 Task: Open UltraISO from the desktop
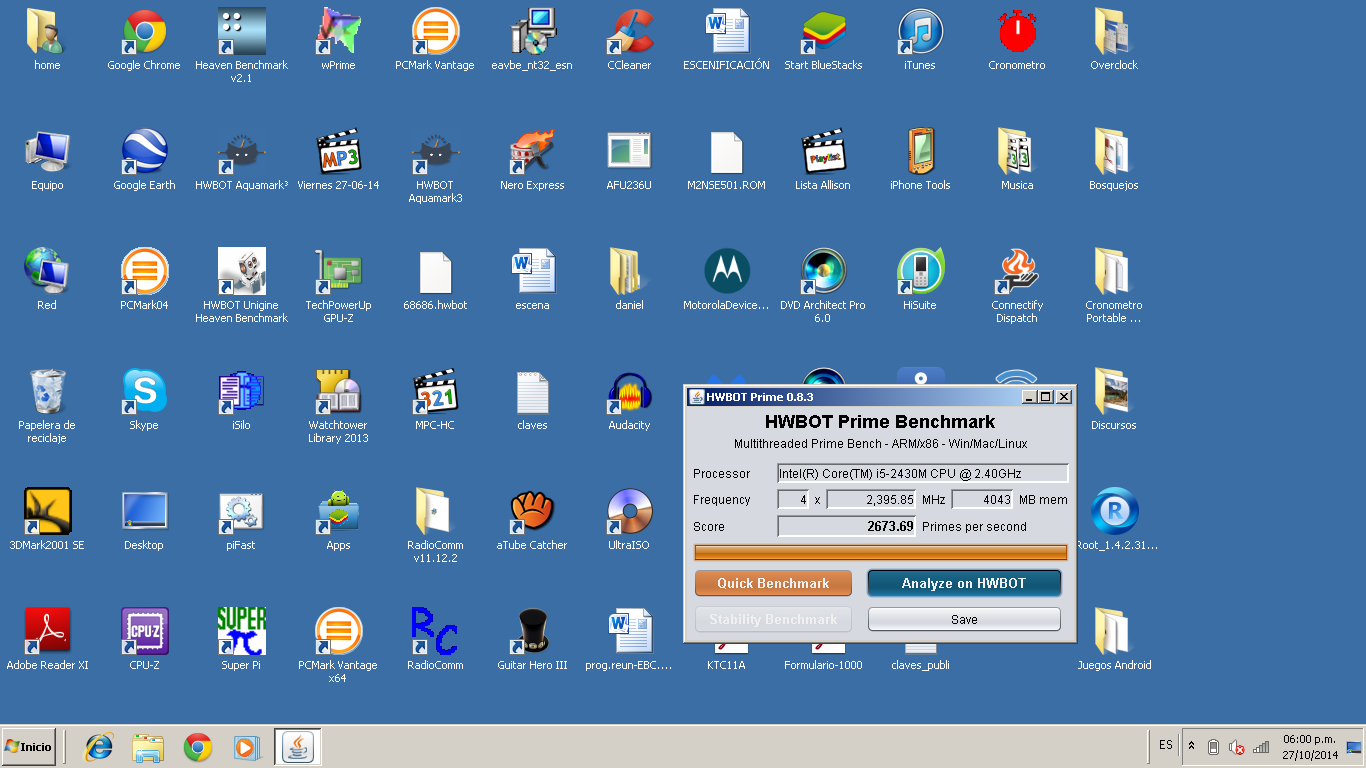[629, 520]
